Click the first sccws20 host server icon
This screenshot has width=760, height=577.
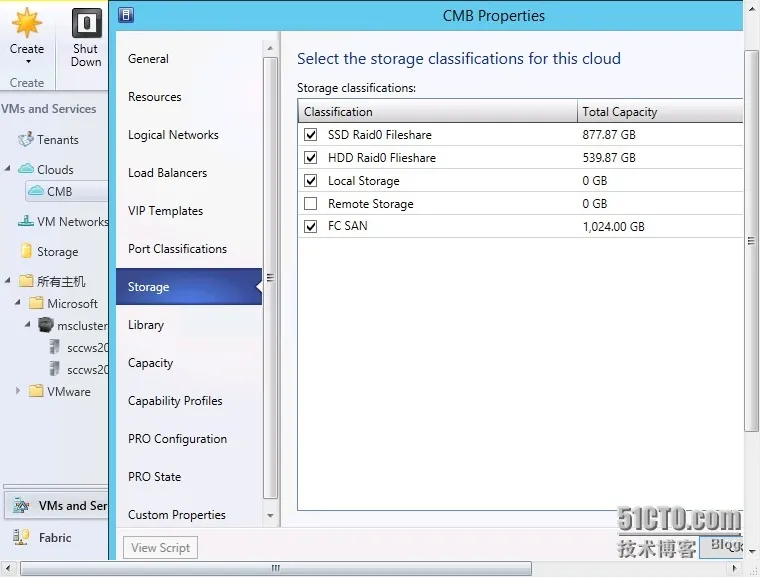pos(55,347)
